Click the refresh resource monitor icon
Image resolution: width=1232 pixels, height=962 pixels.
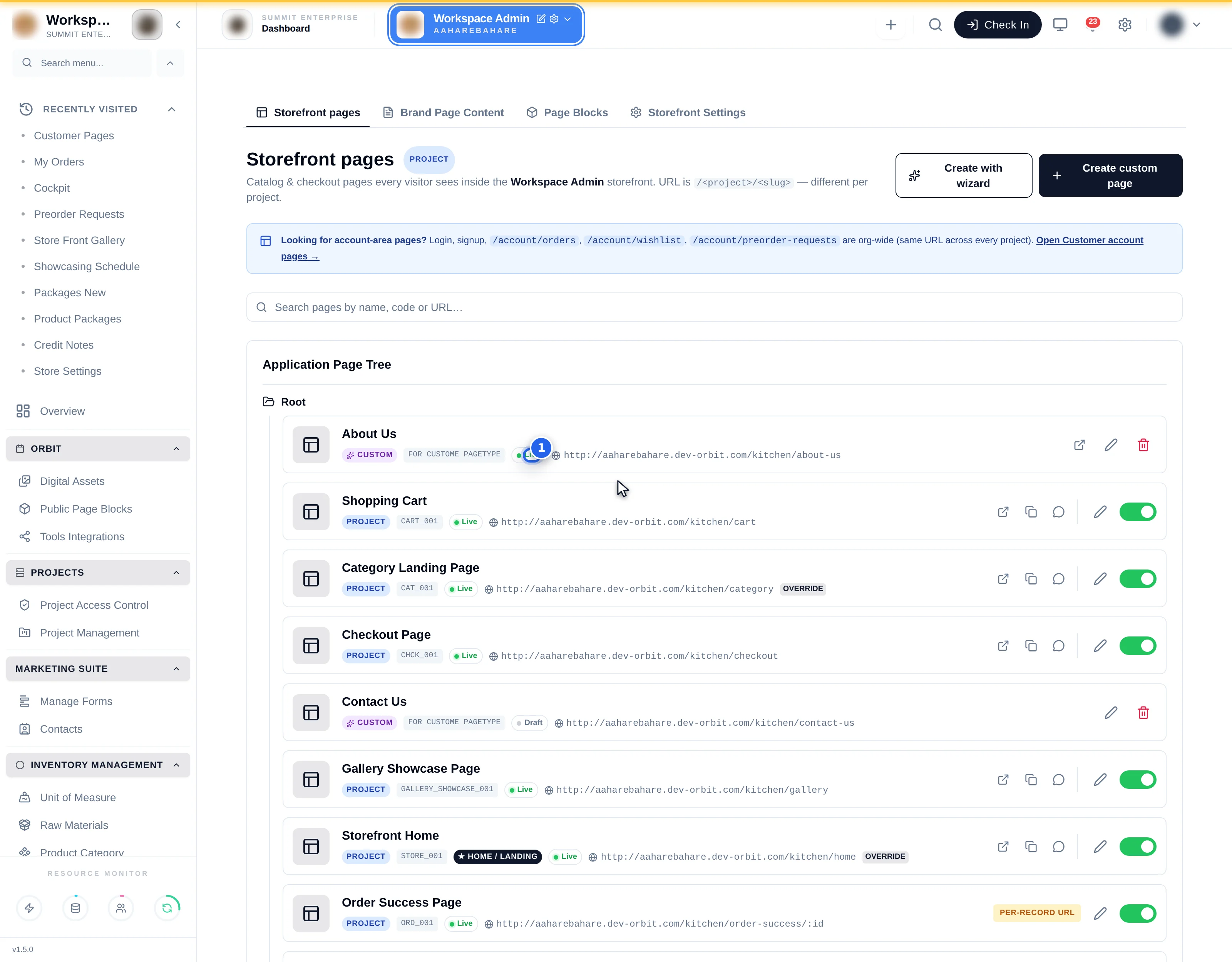(167, 908)
